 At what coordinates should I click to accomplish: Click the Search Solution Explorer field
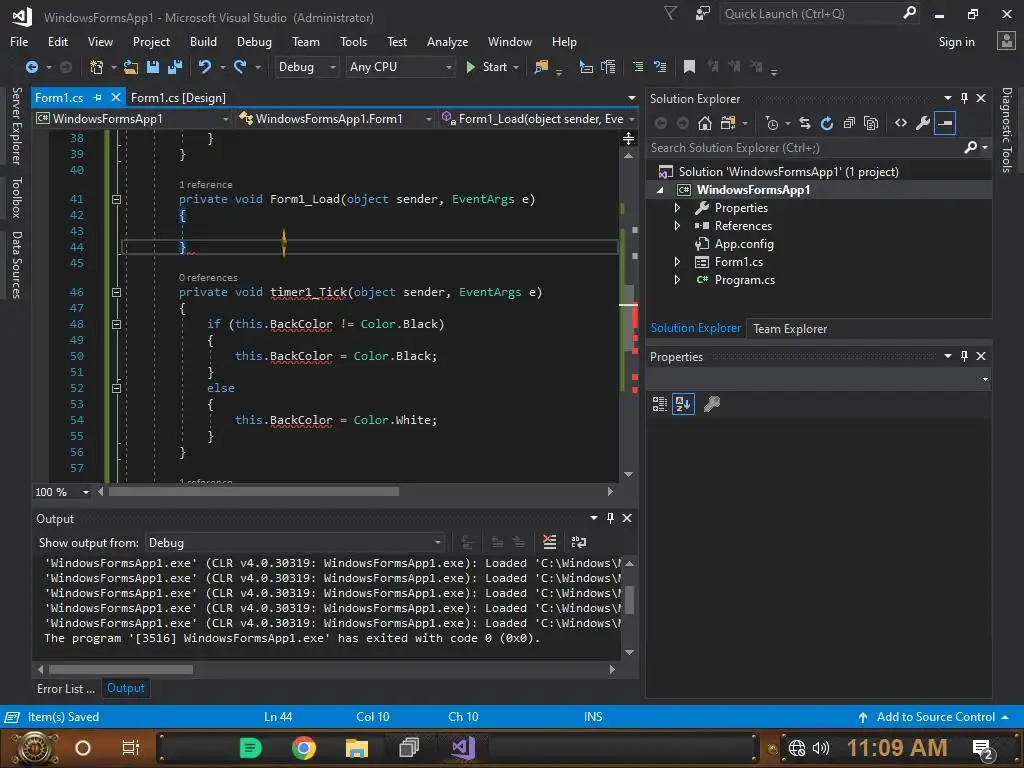click(819, 148)
